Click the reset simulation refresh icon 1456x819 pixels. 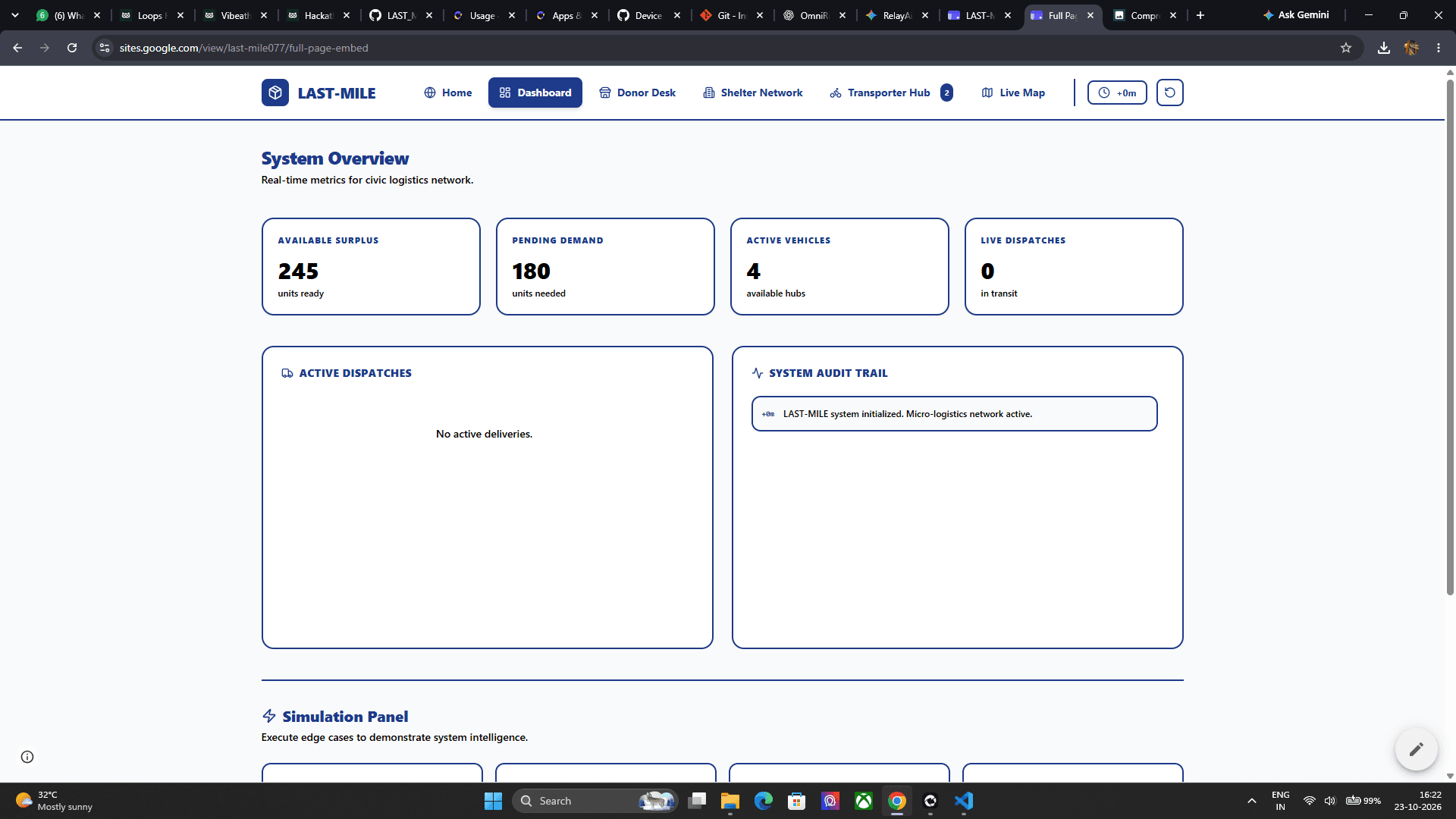click(x=1169, y=93)
